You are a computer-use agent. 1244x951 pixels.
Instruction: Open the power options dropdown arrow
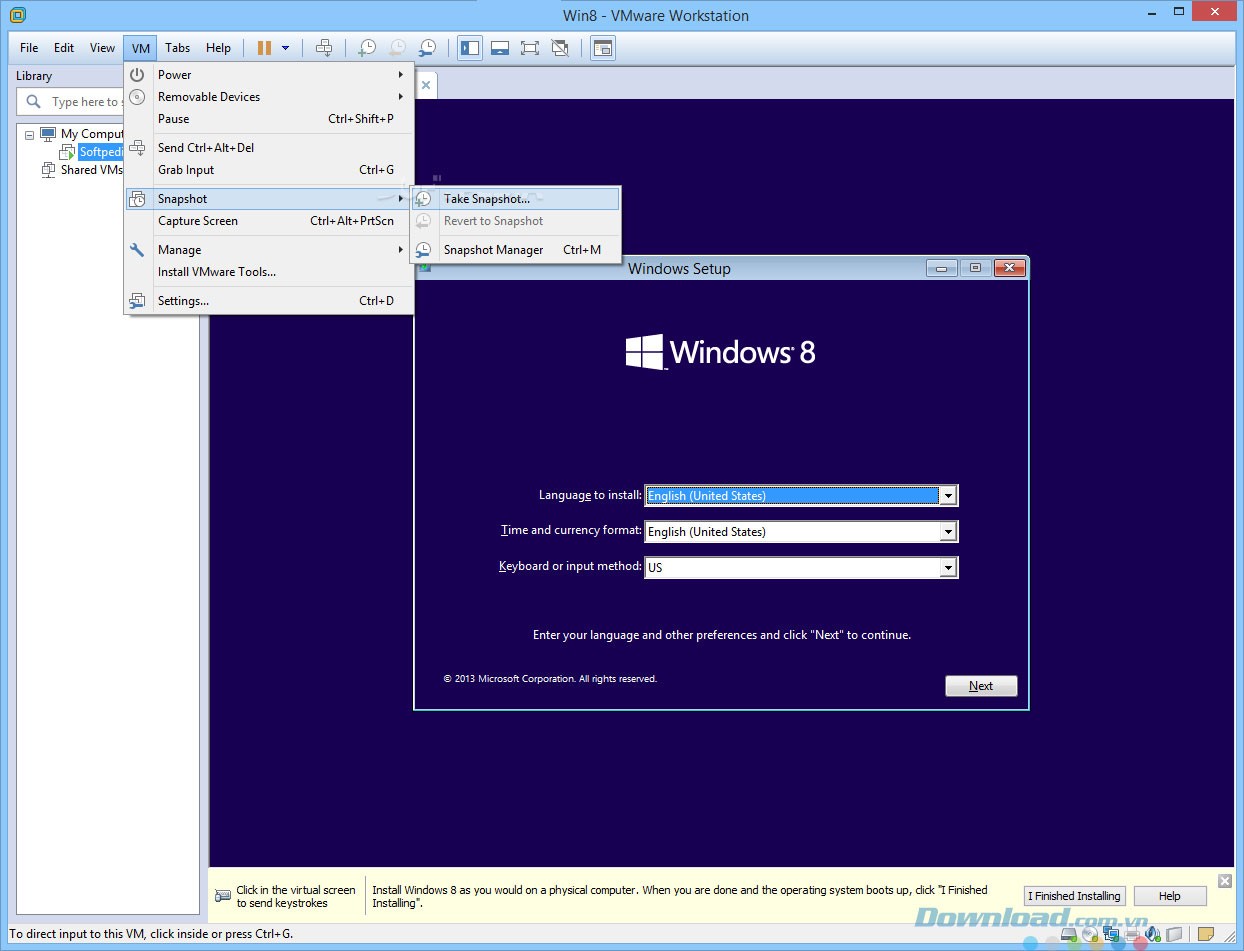point(286,48)
